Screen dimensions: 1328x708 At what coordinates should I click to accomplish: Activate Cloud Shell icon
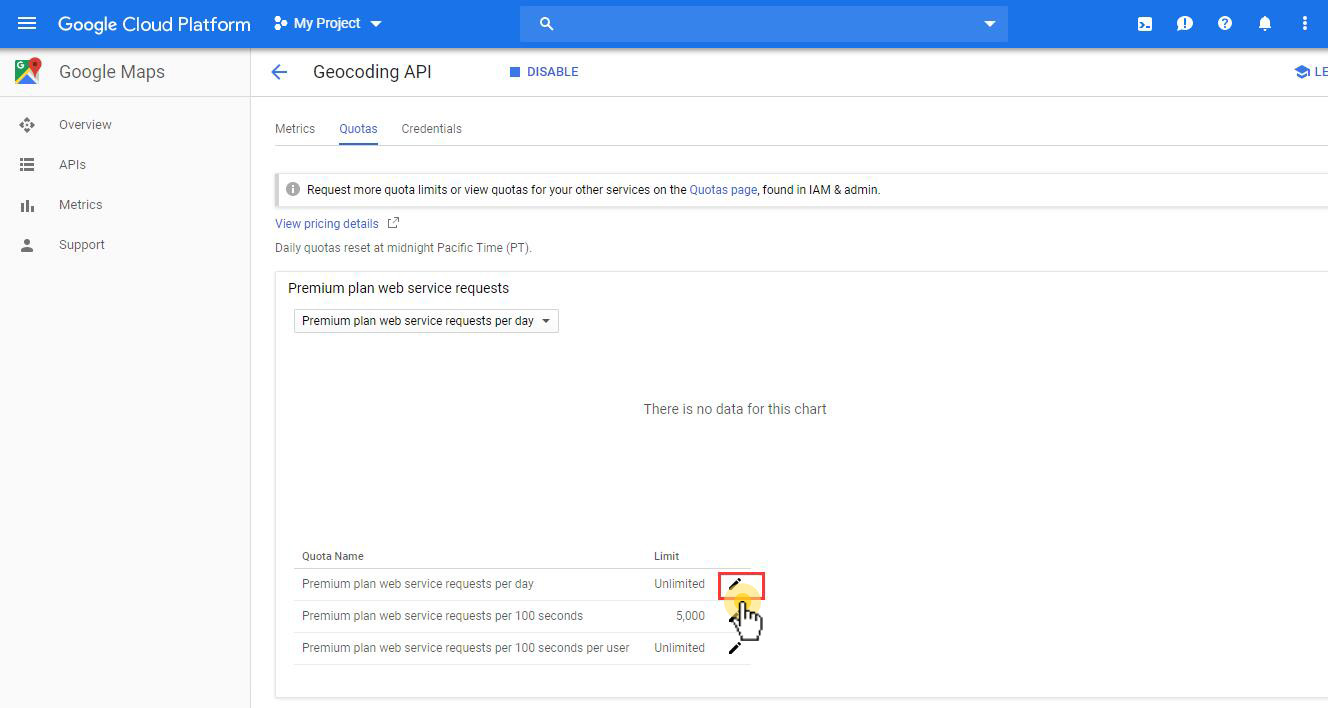click(1145, 24)
